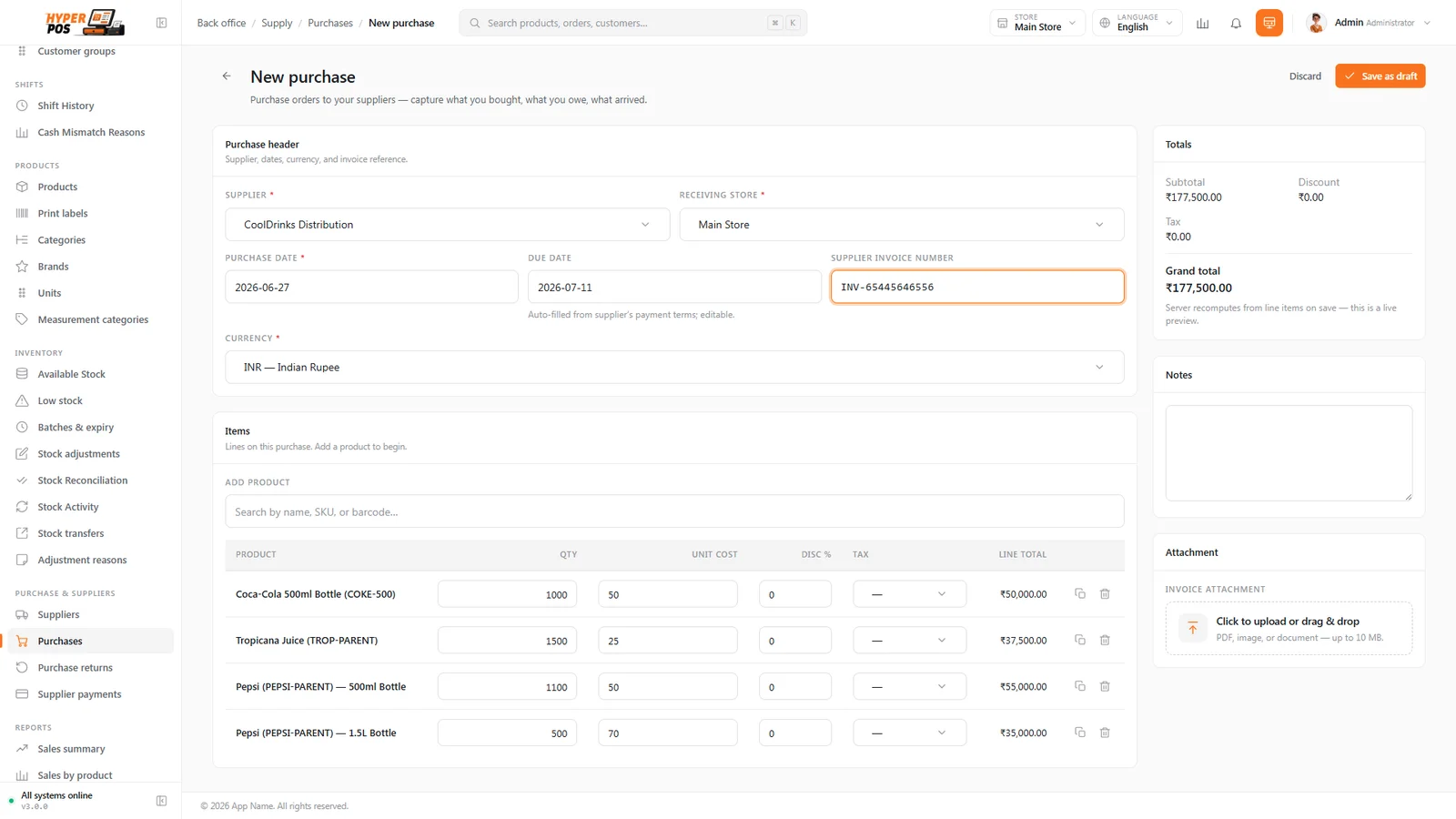Screen dimensions: 1456x819
Task: Click the Discard button
Action: tap(1305, 76)
